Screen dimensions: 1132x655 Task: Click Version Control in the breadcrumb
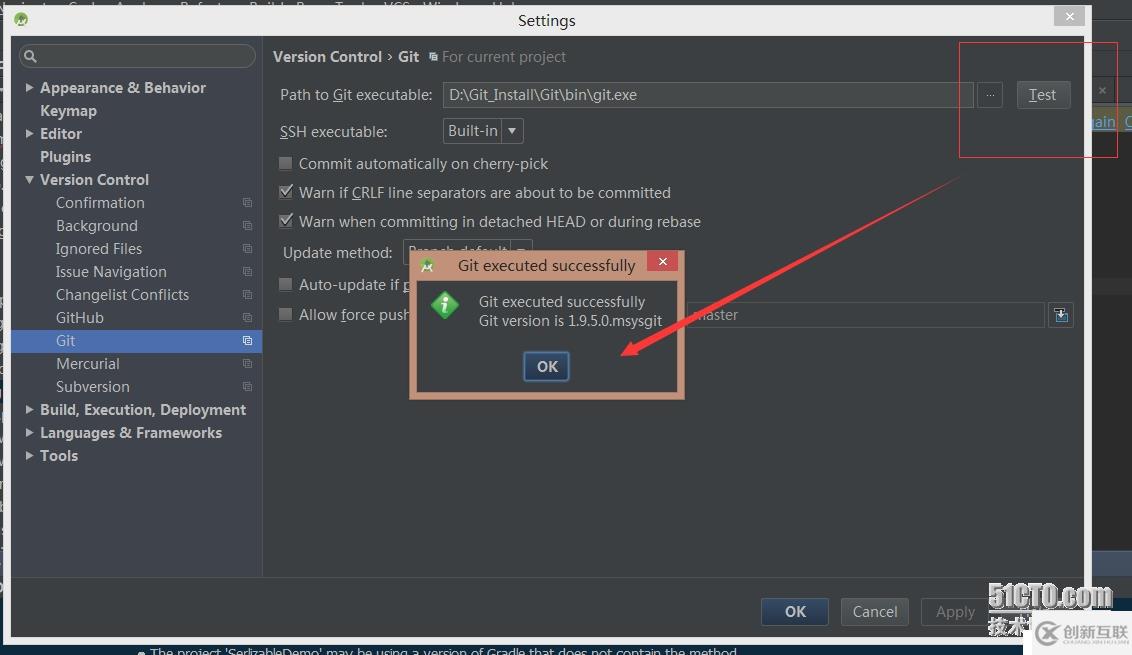pyautogui.click(x=327, y=56)
